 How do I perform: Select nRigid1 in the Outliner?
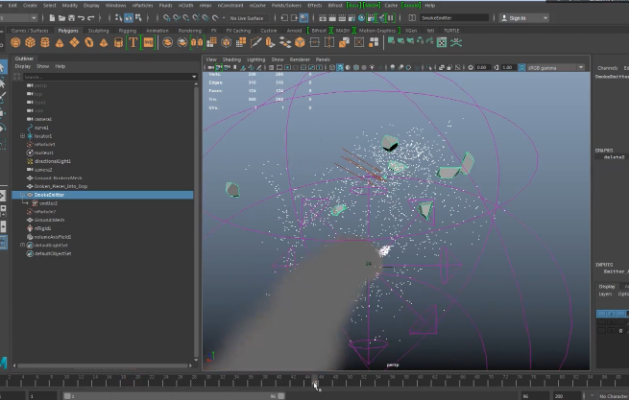click(x=42, y=228)
